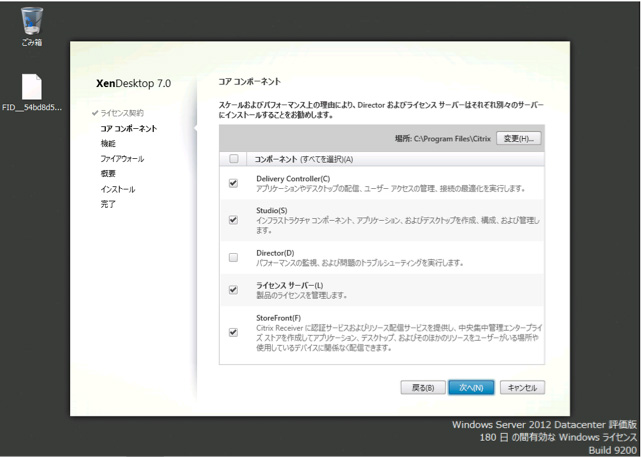Select the ライセンス契約 step in sidebar
Viewport: 641px width, 457px height.
click(x=122, y=113)
